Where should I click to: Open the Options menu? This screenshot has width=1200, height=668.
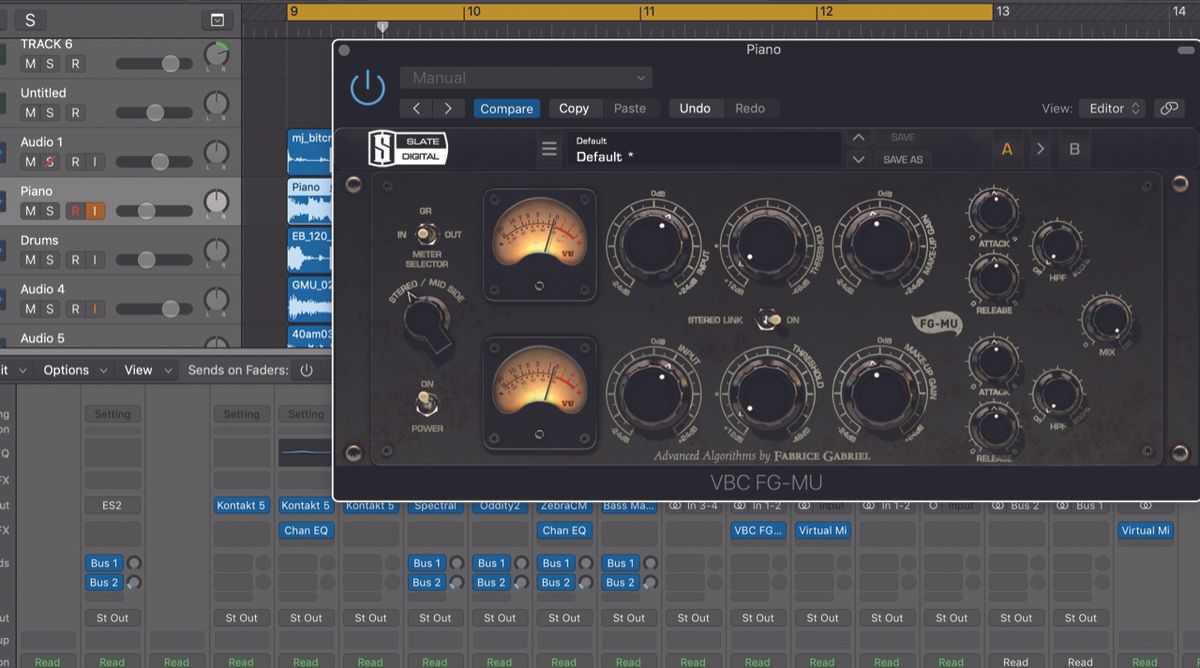click(x=66, y=369)
